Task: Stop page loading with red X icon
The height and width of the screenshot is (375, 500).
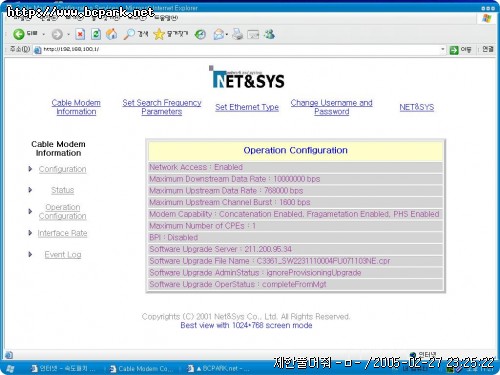Action: click(80, 34)
